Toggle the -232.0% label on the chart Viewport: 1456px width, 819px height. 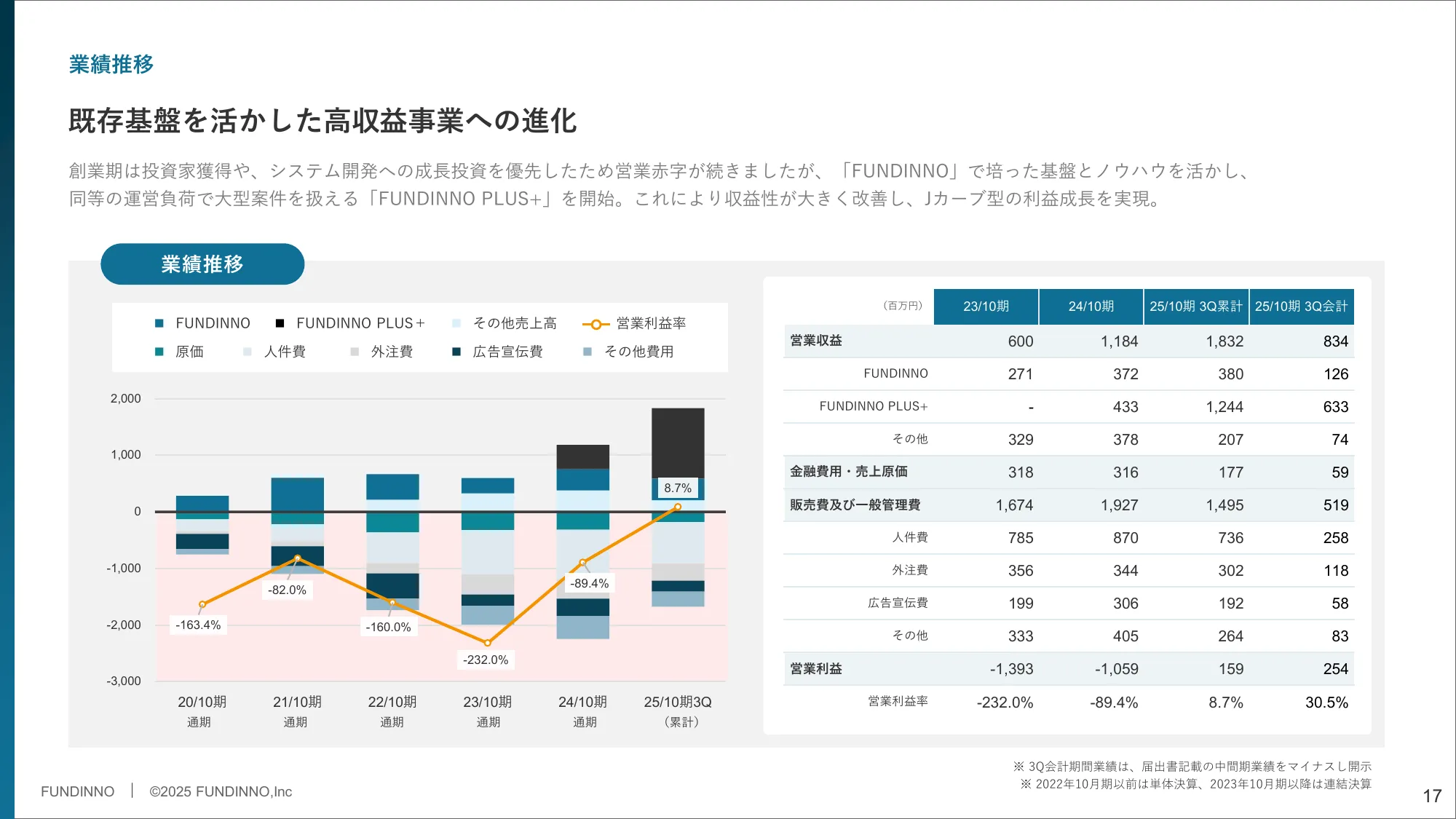tap(486, 660)
